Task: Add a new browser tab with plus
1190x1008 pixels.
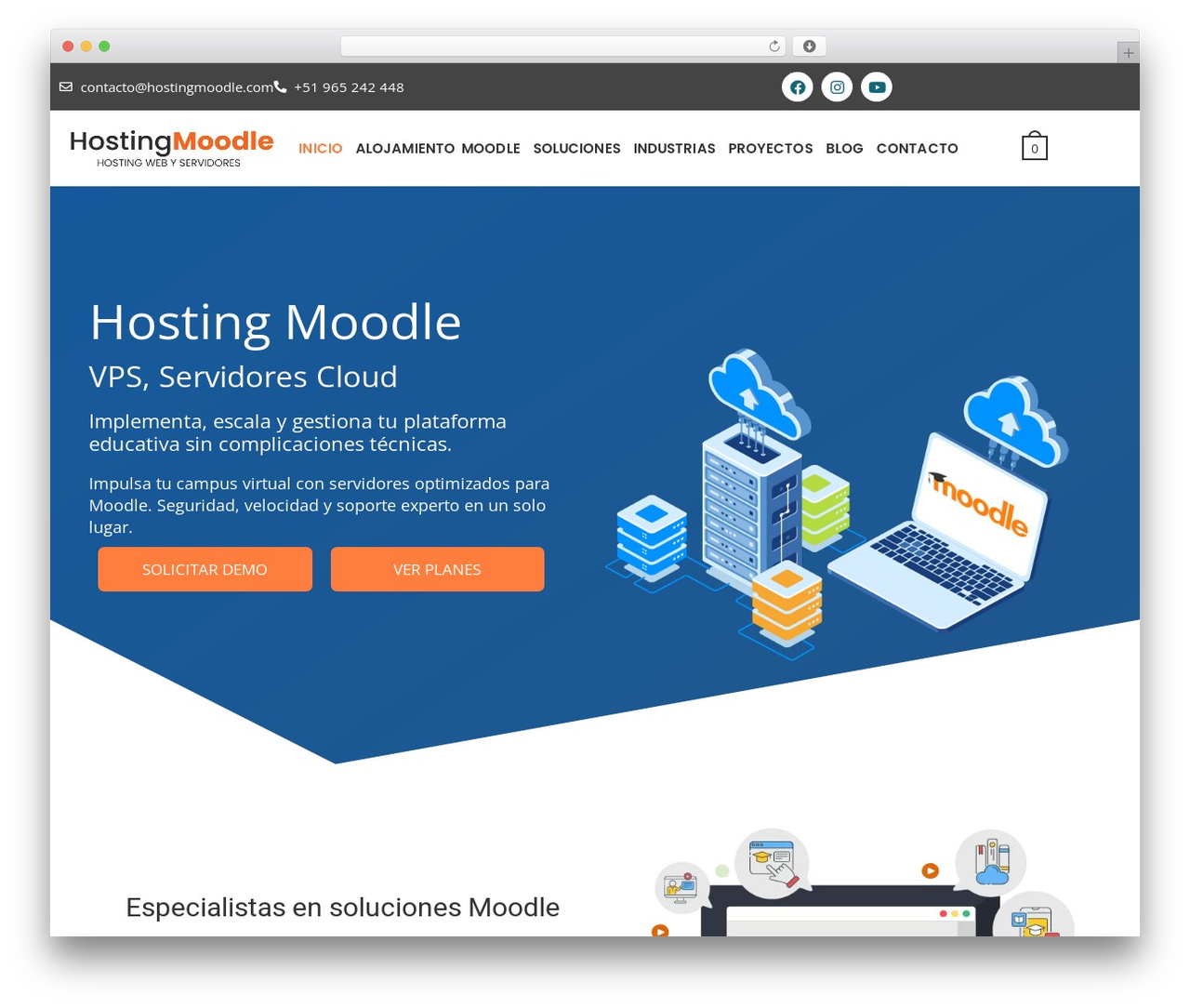Action: click(1128, 53)
